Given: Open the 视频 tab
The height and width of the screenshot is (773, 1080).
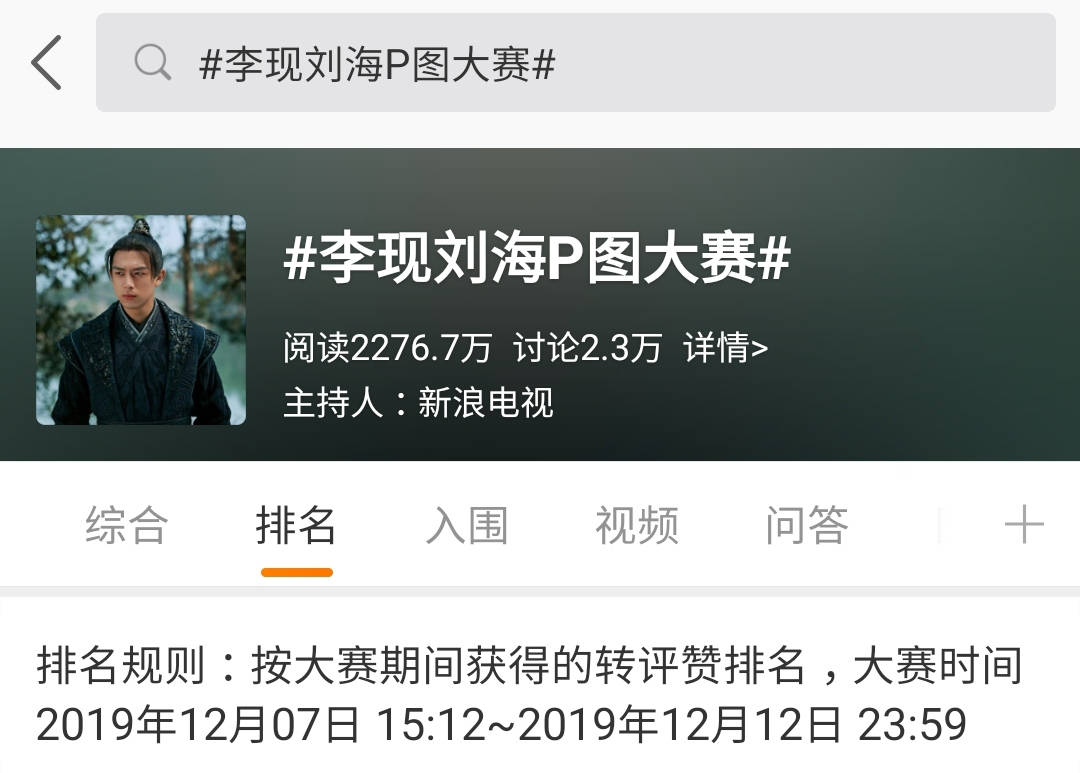Looking at the screenshot, I should click(x=637, y=525).
